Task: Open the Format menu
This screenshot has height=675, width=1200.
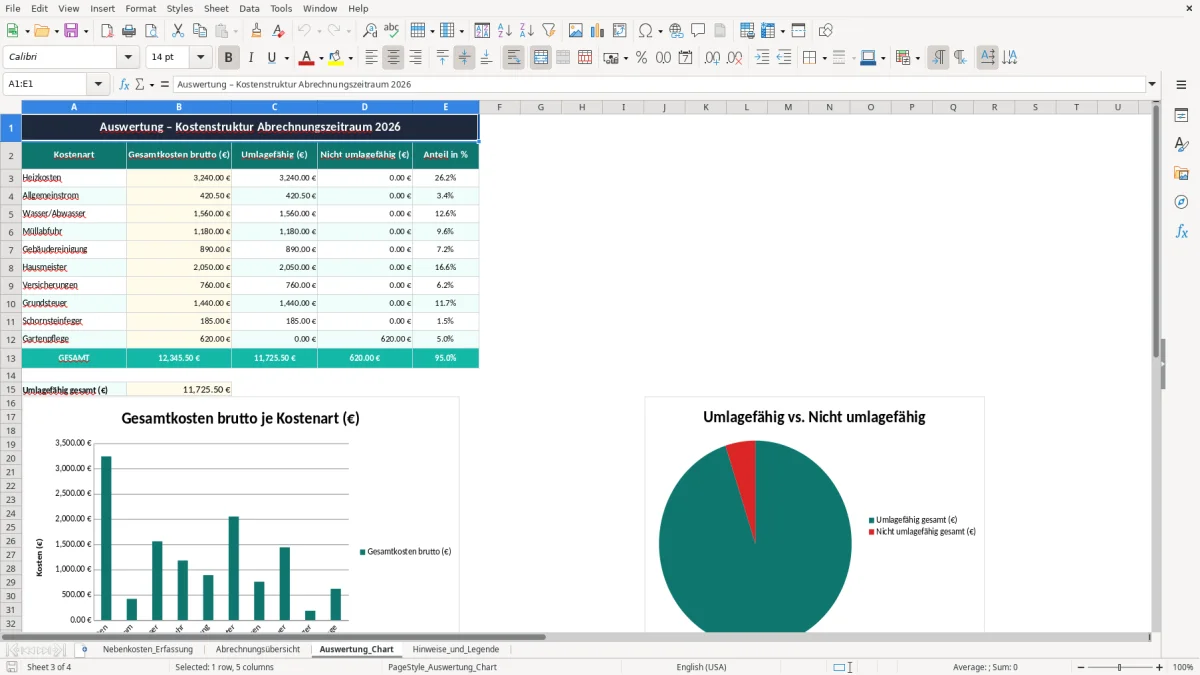Action: [140, 8]
